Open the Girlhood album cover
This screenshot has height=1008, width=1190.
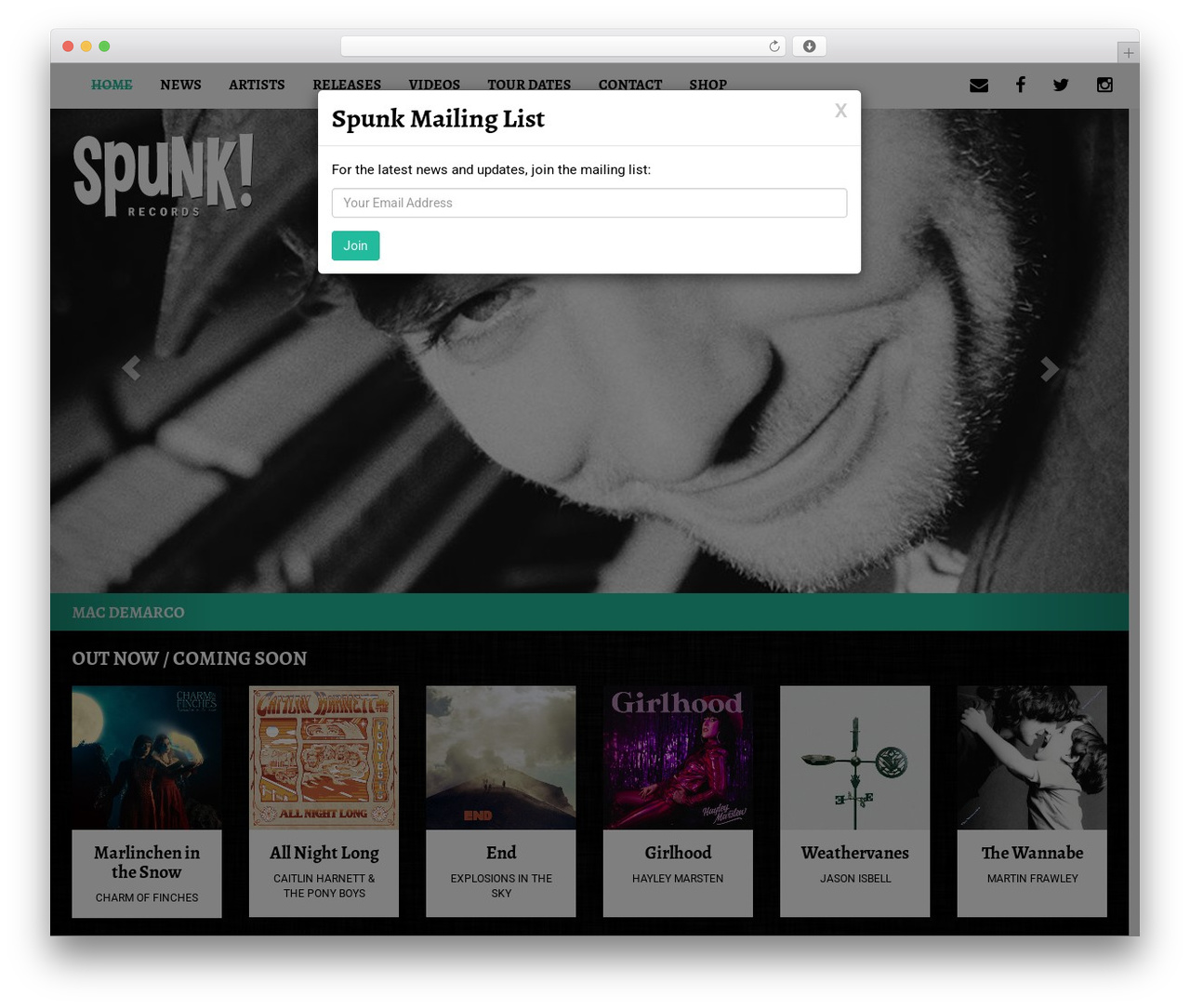tap(678, 758)
